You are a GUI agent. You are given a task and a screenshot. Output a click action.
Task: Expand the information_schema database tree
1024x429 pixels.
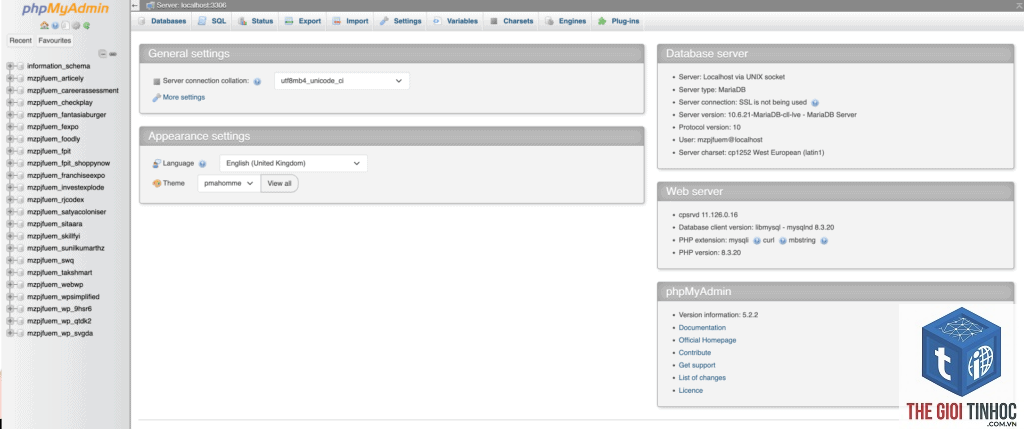click(x=10, y=66)
